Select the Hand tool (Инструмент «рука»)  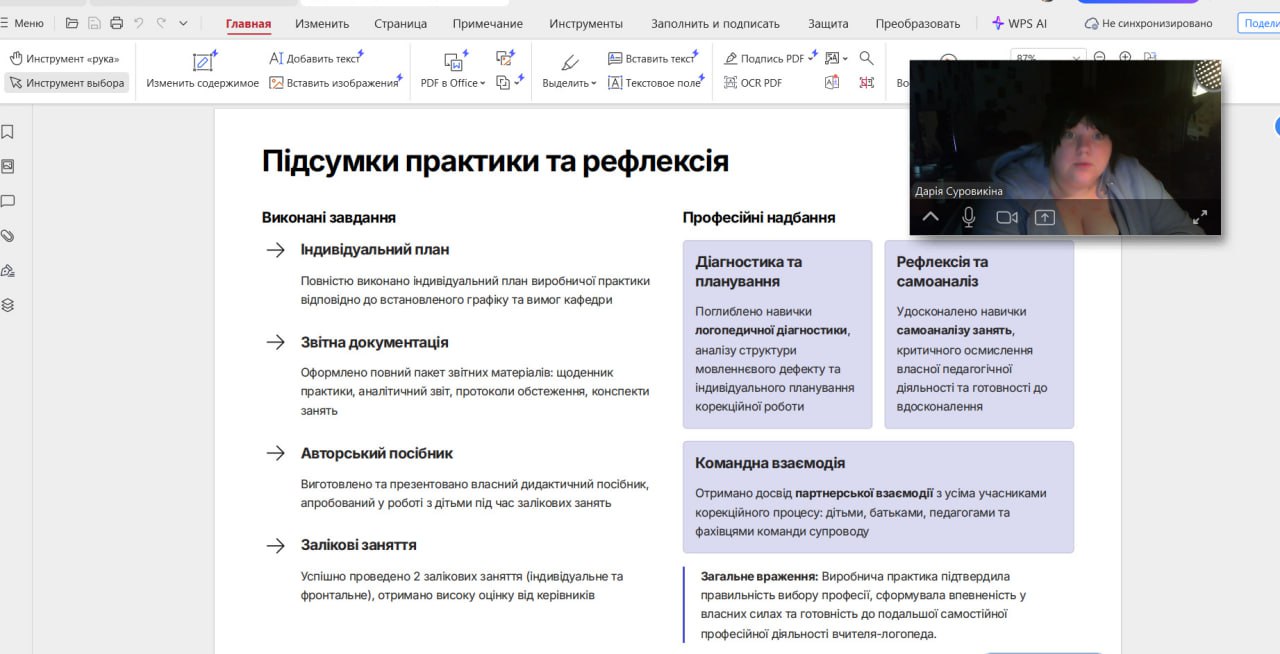click(x=65, y=59)
